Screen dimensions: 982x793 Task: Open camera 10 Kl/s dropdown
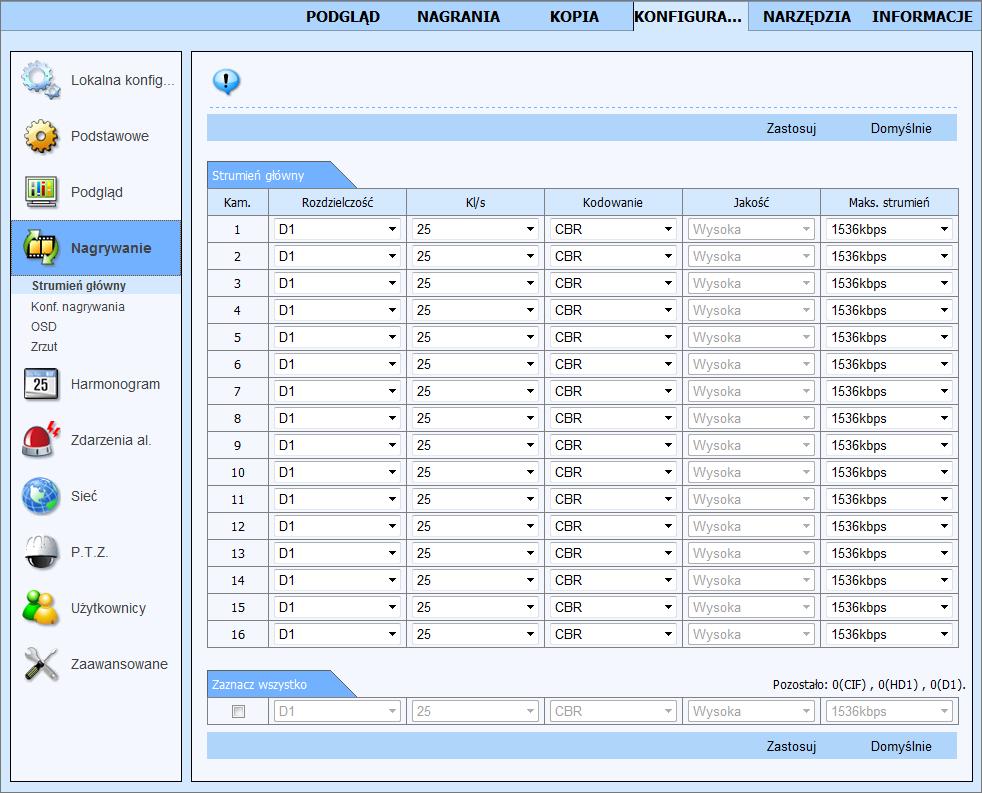475,472
